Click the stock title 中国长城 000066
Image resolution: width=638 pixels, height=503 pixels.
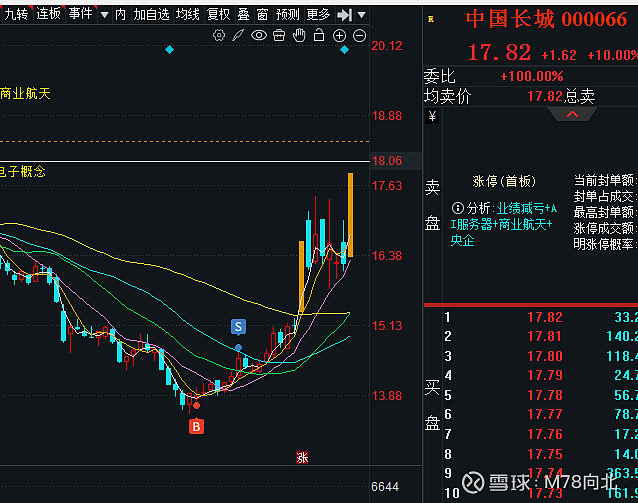pos(546,19)
